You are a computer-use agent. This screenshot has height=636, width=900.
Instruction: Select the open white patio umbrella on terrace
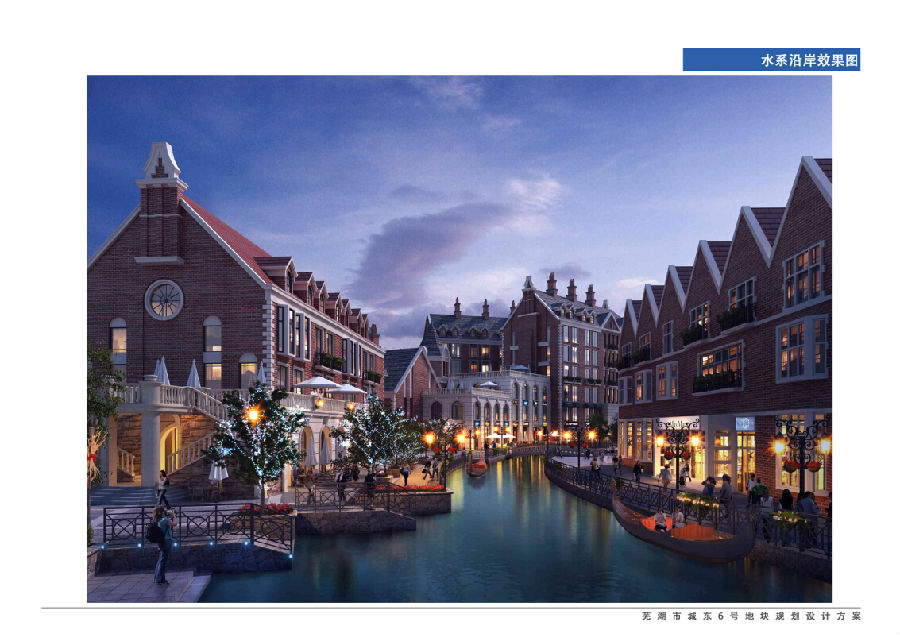[x=319, y=383]
